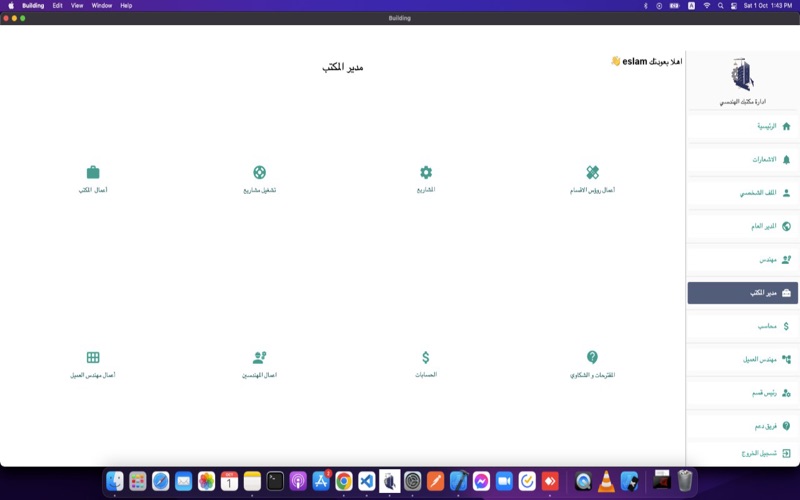Open QuickTime Player from the dock

pos(583,481)
